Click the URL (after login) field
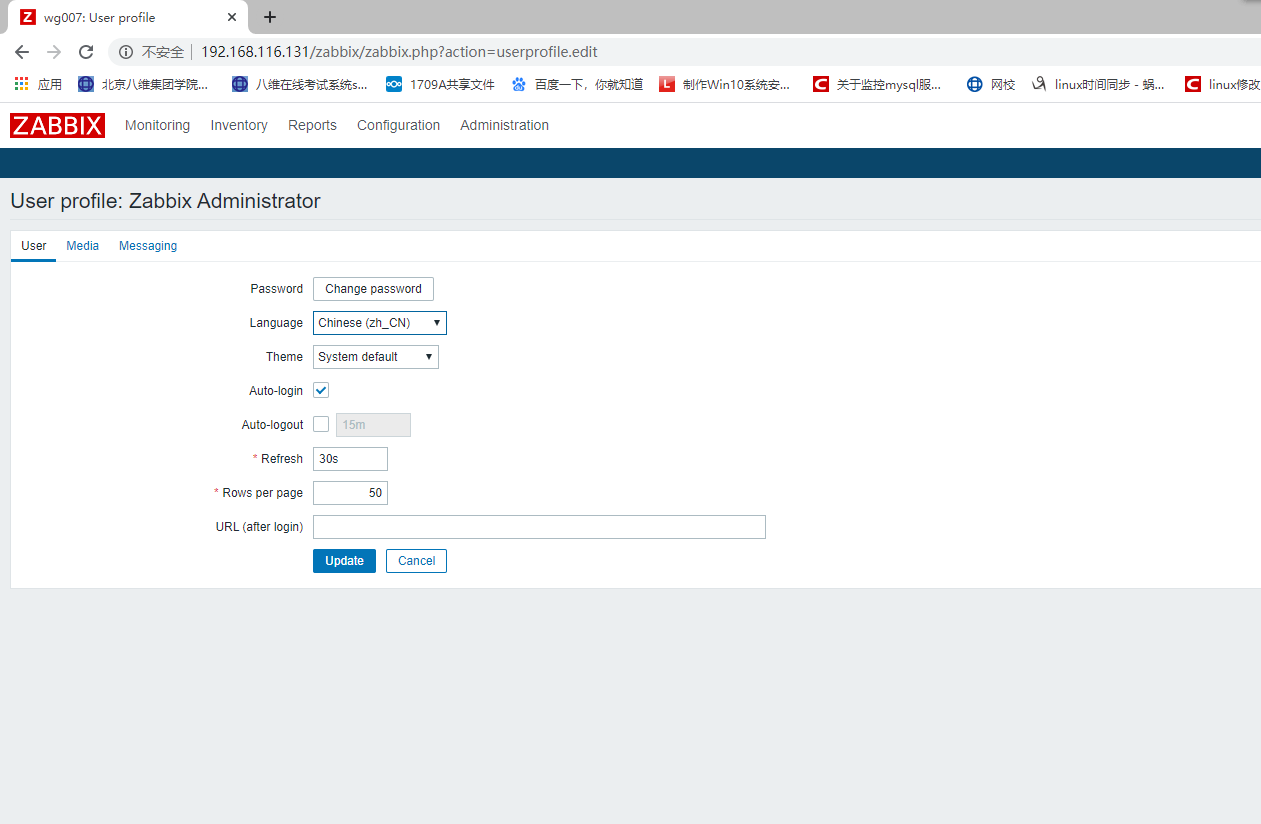The width and height of the screenshot is (1261, 824). coord(539,527)
